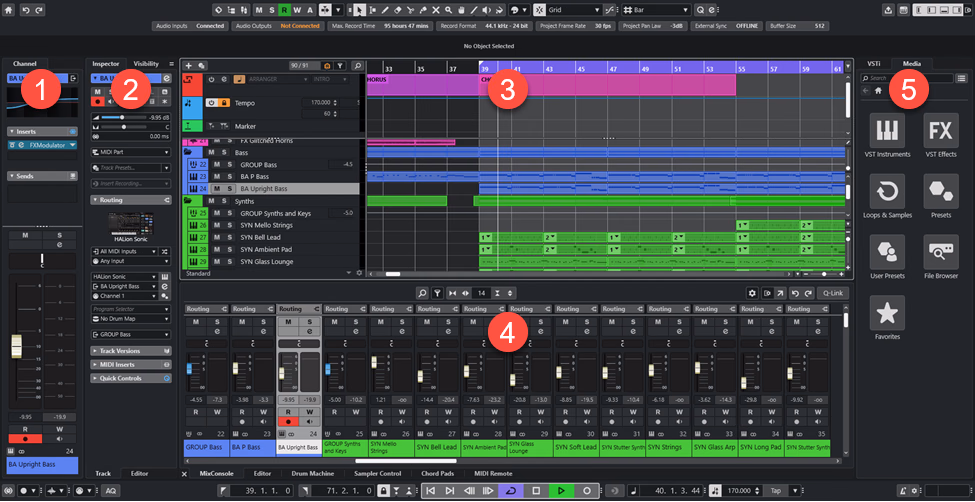Toggle the Tempo track lock button
Screen dimensions: 975x502
click(x=224, y=103)
